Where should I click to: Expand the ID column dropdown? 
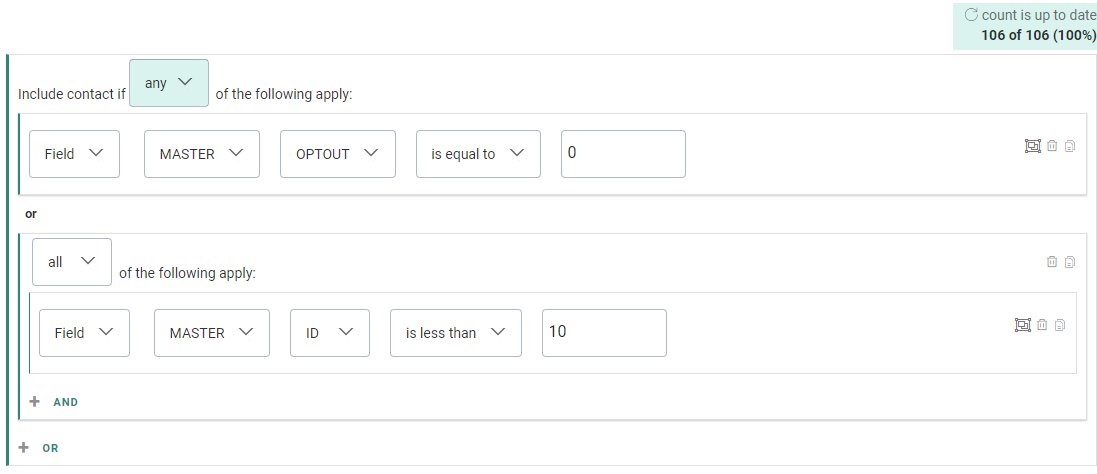(329, 333)
